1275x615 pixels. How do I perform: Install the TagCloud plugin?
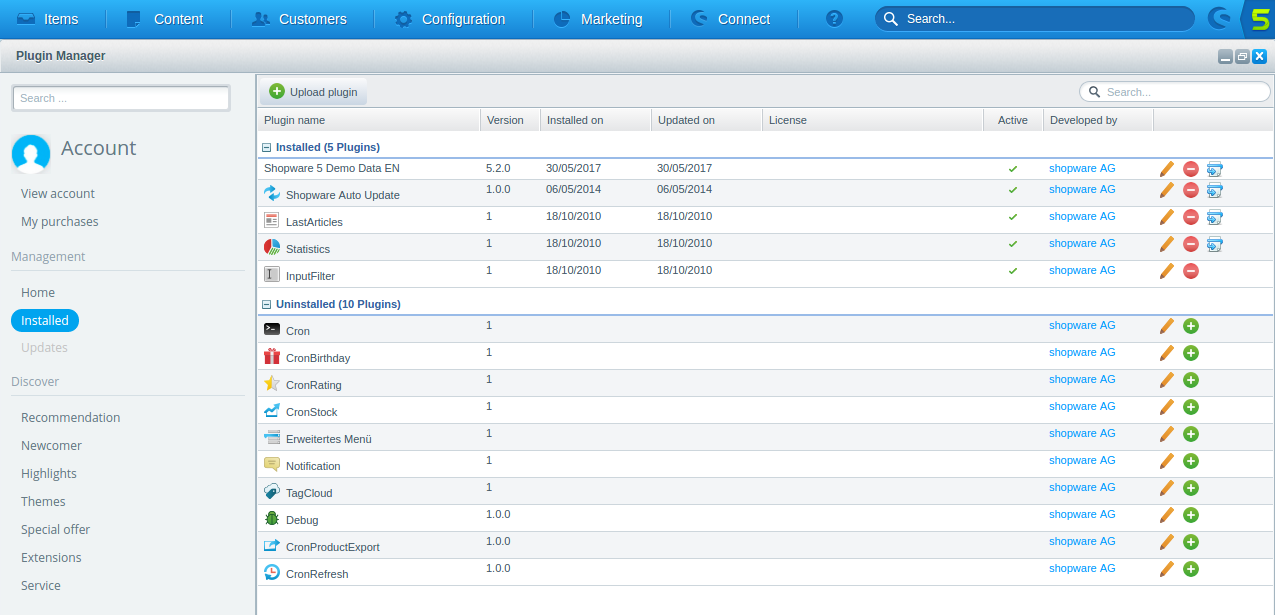pos(1191,488)
